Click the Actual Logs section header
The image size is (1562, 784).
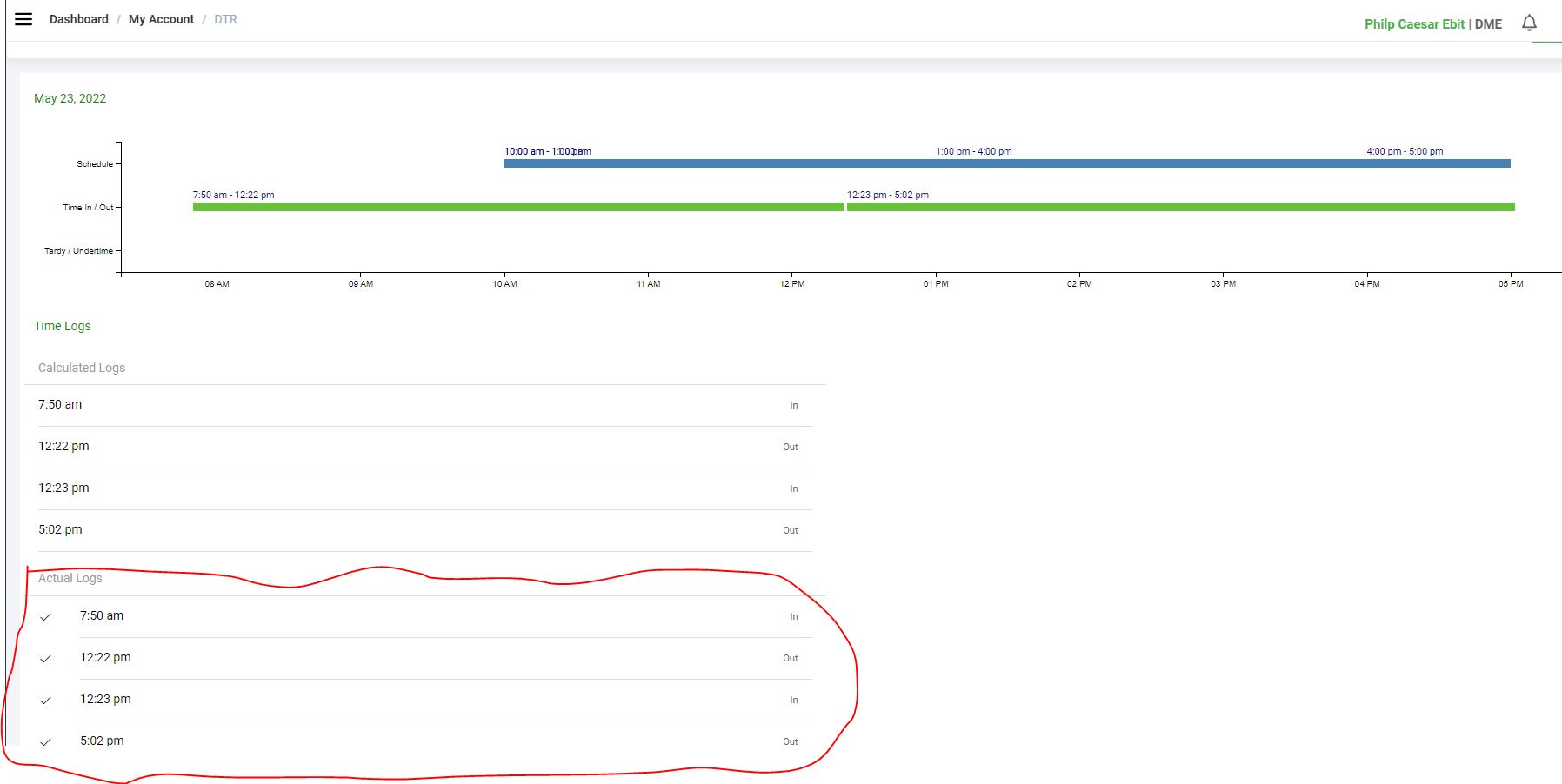[70, 578]
